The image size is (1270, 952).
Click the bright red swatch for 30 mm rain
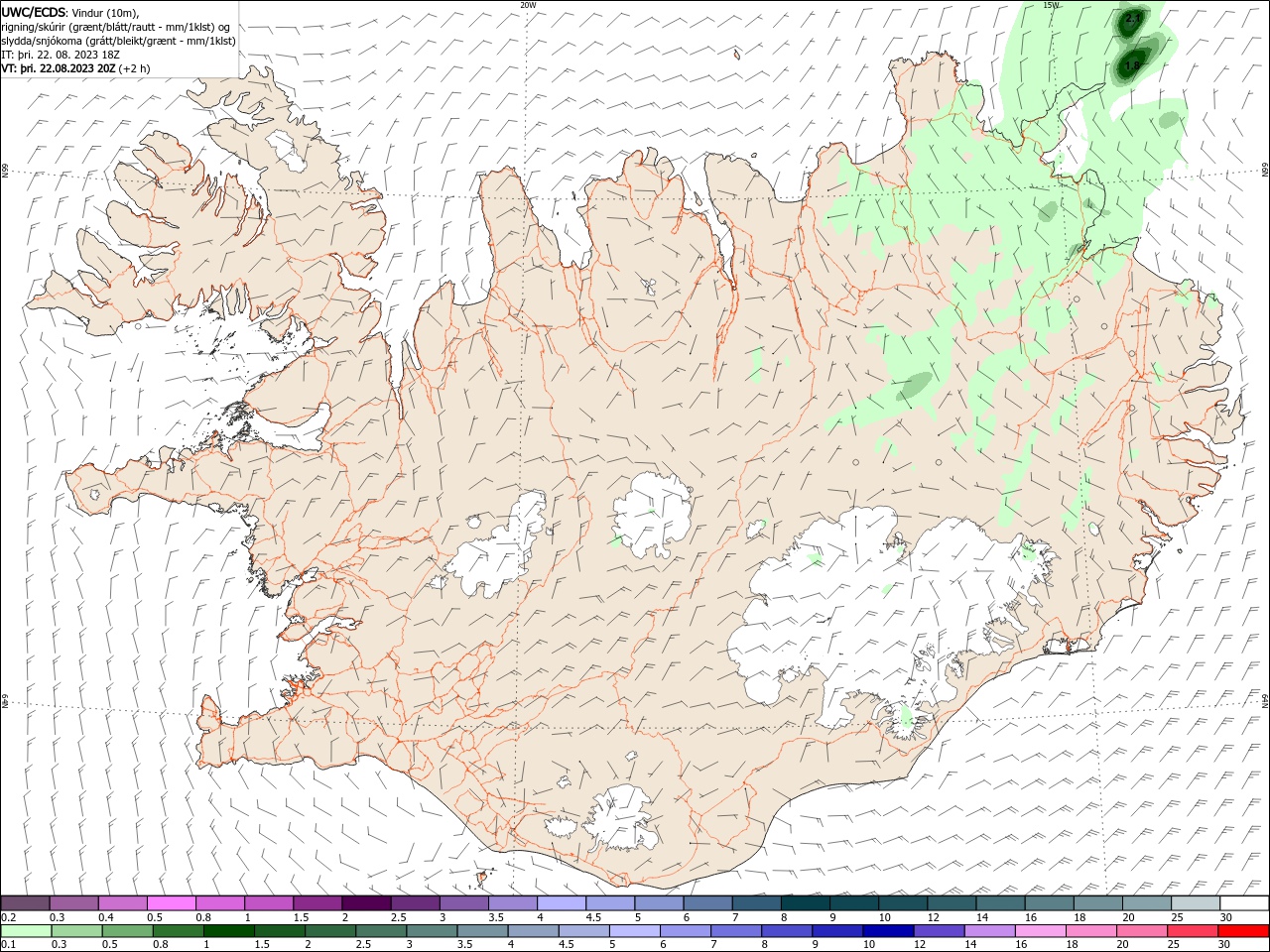pyautogui.click(x=1243, y=931)
